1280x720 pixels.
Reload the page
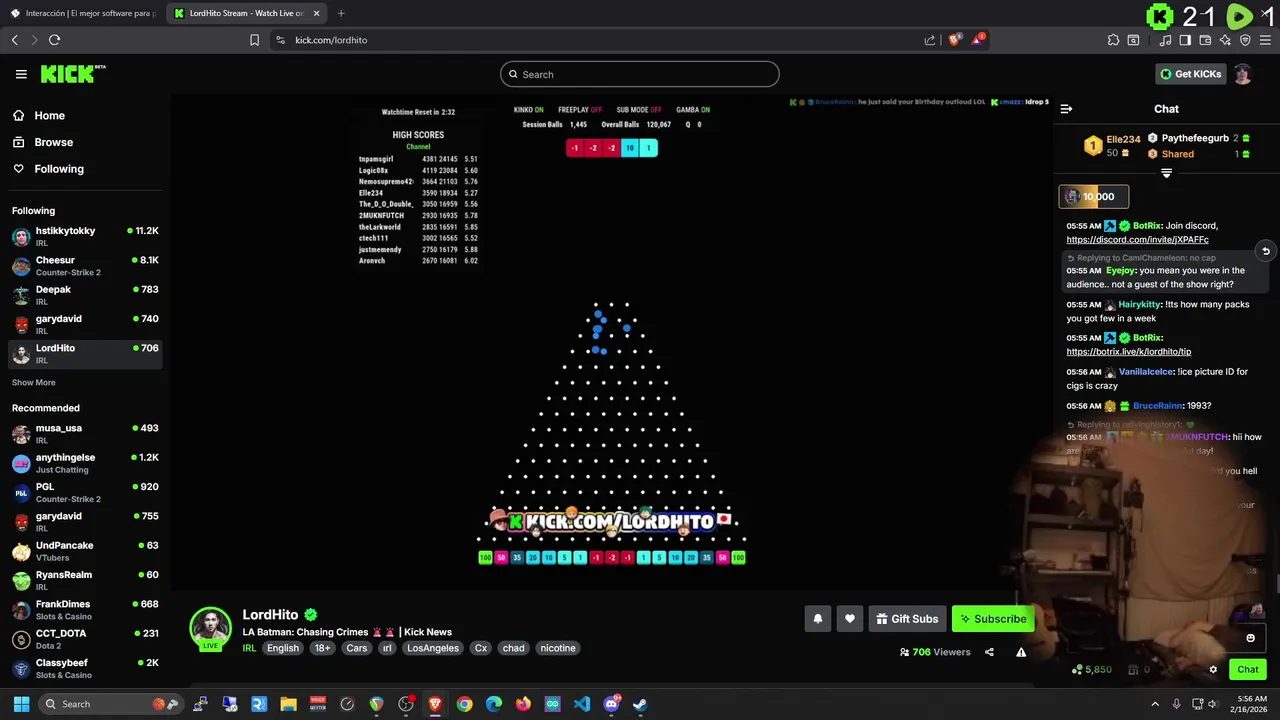(54, 40)
